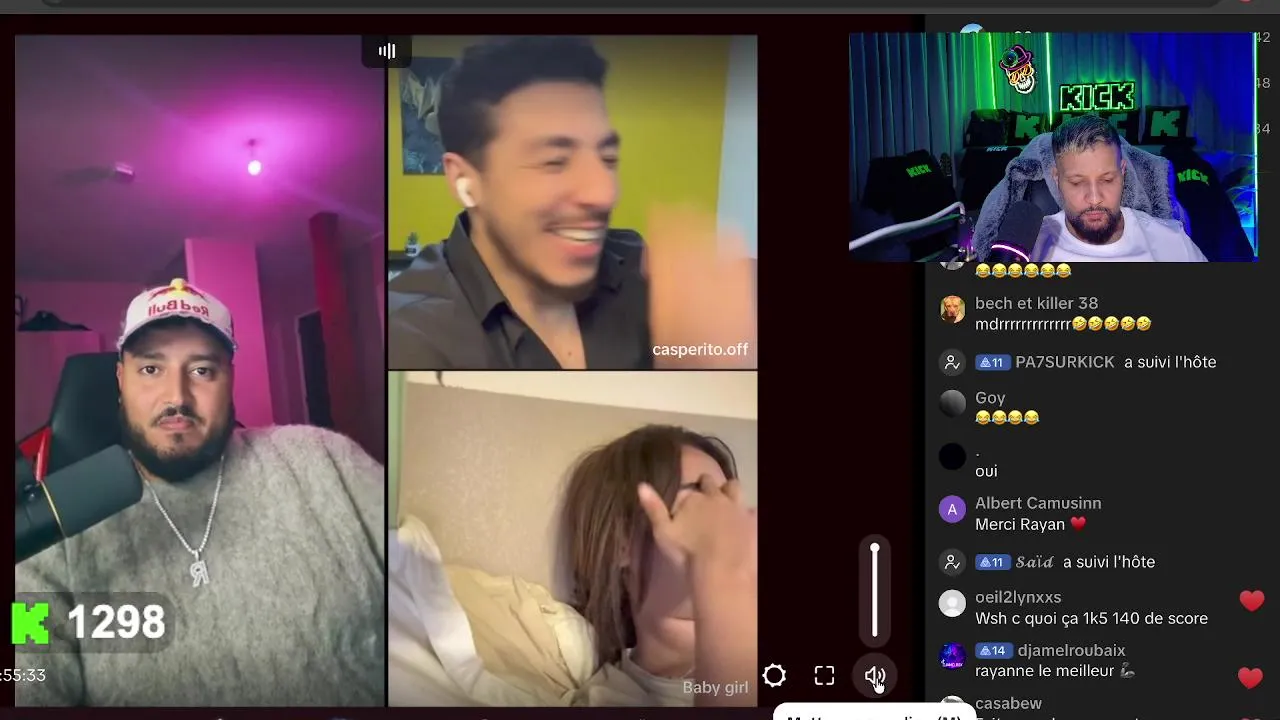This screenshot has height=720, width=1280.
Task: Click the message 'rayanne le meilleur'
Action: click(x=1054, y=671)
